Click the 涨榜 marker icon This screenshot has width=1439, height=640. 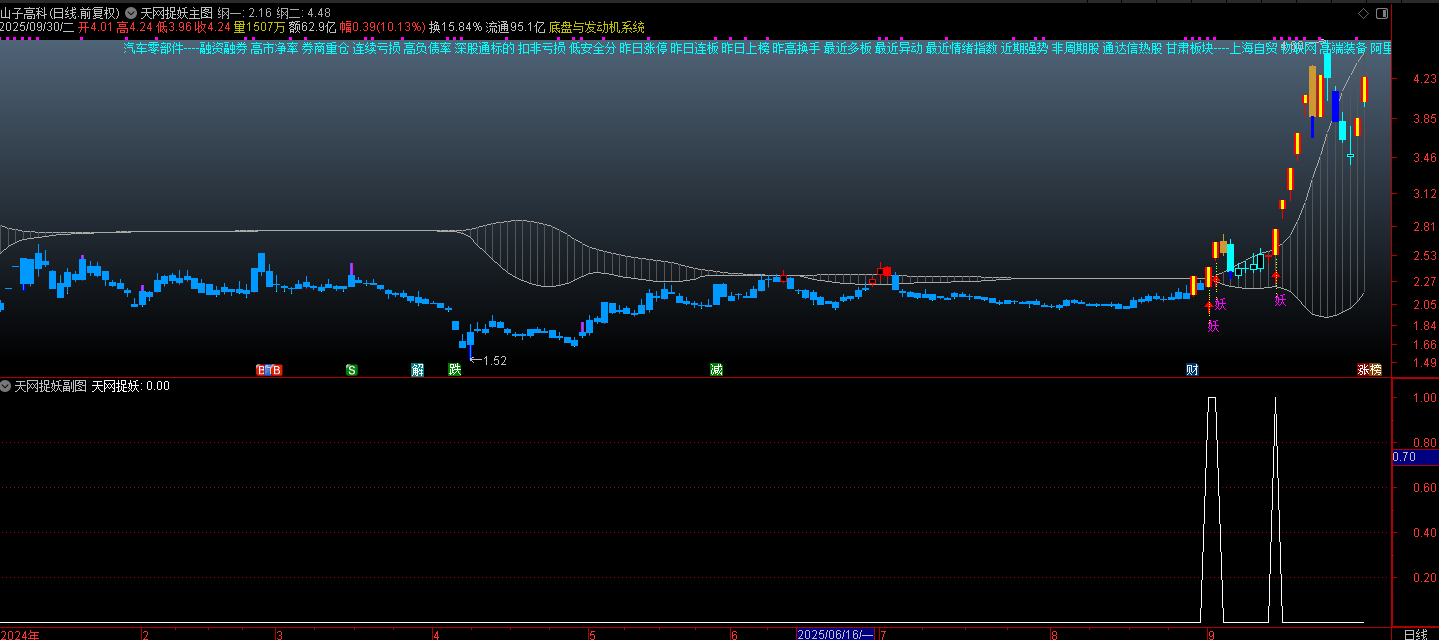coord(1370,370)
